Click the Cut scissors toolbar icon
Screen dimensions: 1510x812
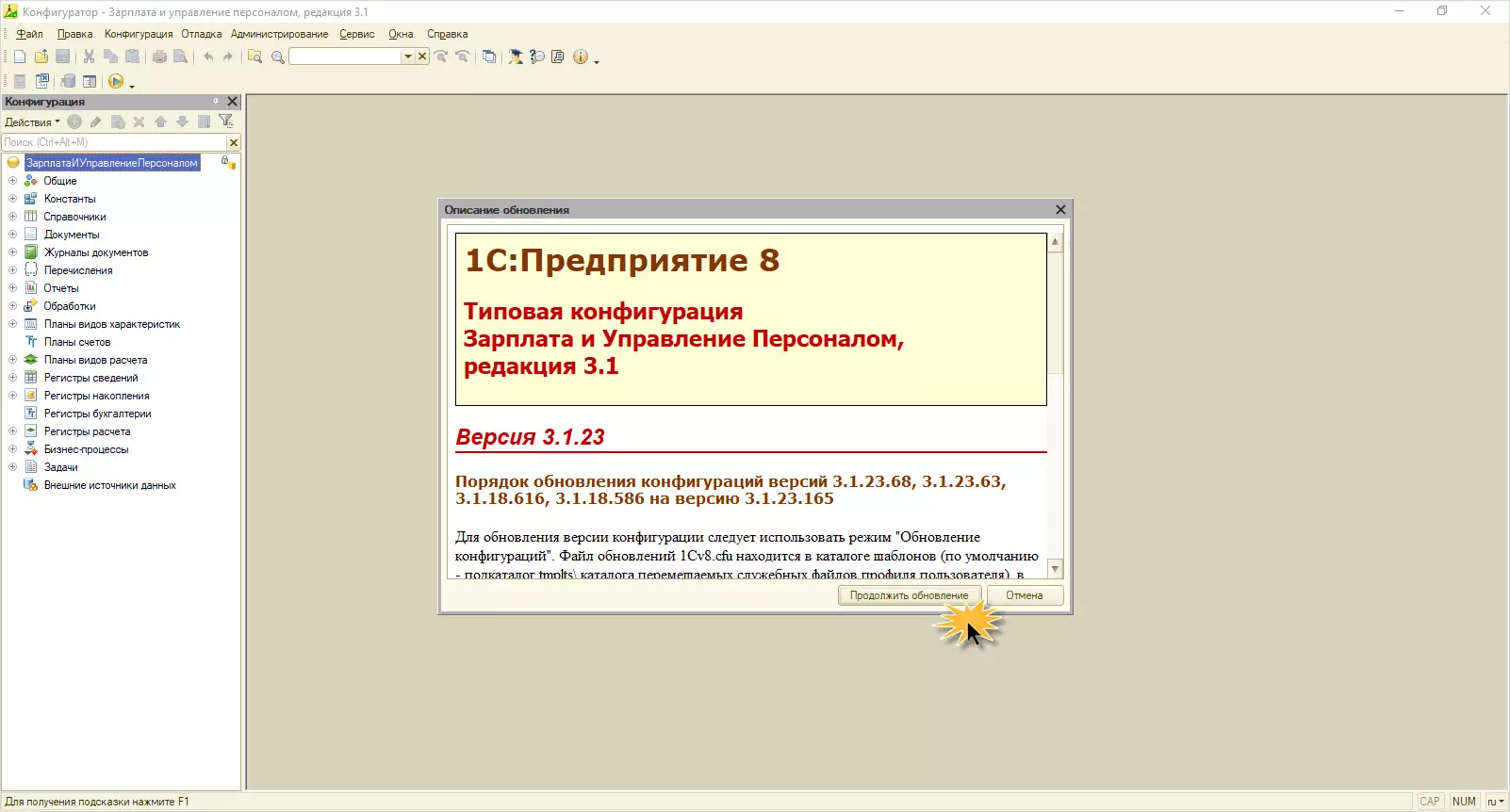(89, 57)
